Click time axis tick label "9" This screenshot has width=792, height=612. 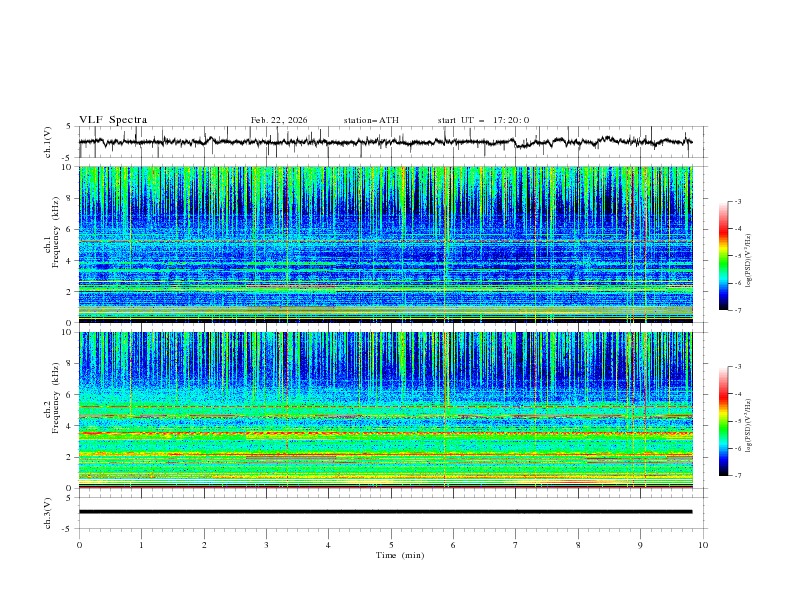(x=640, y=545)
